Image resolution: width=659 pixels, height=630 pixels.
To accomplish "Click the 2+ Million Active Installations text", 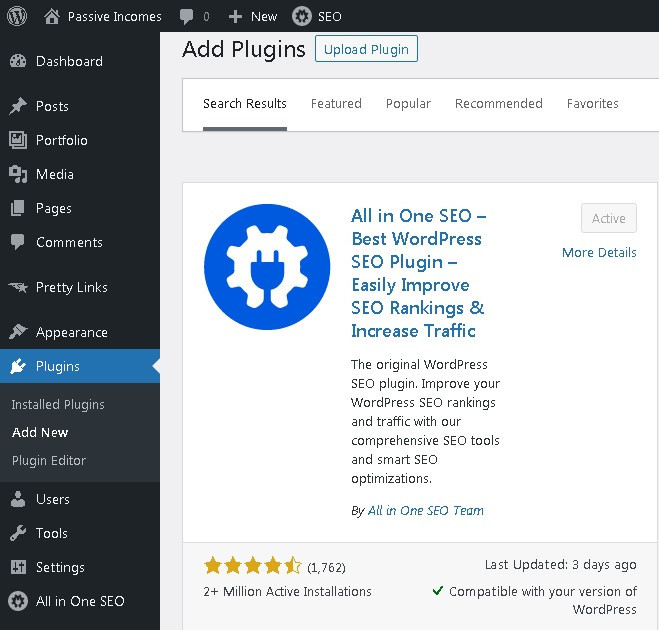I will click(x=287, y=592).
